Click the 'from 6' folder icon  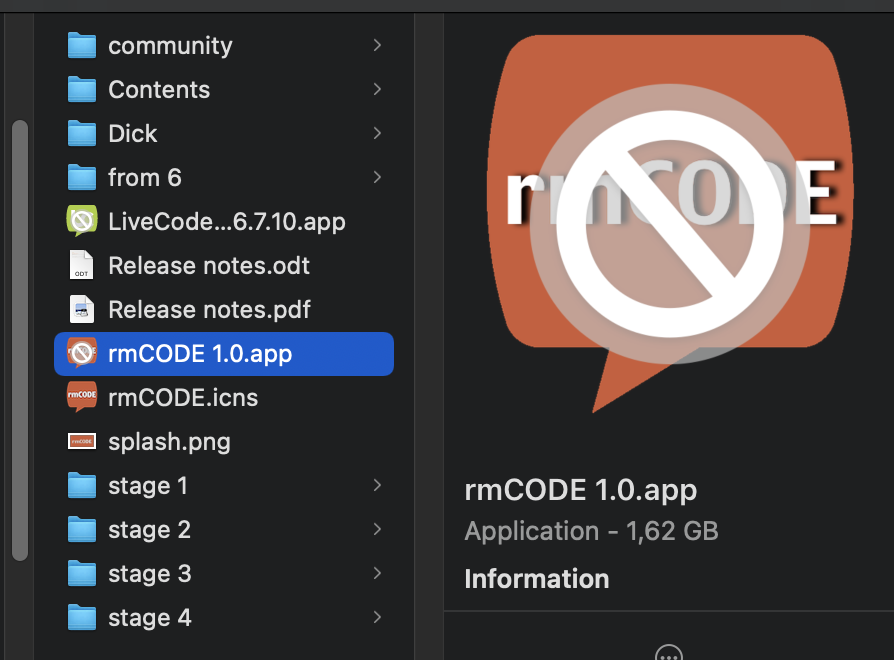point(82,177)
